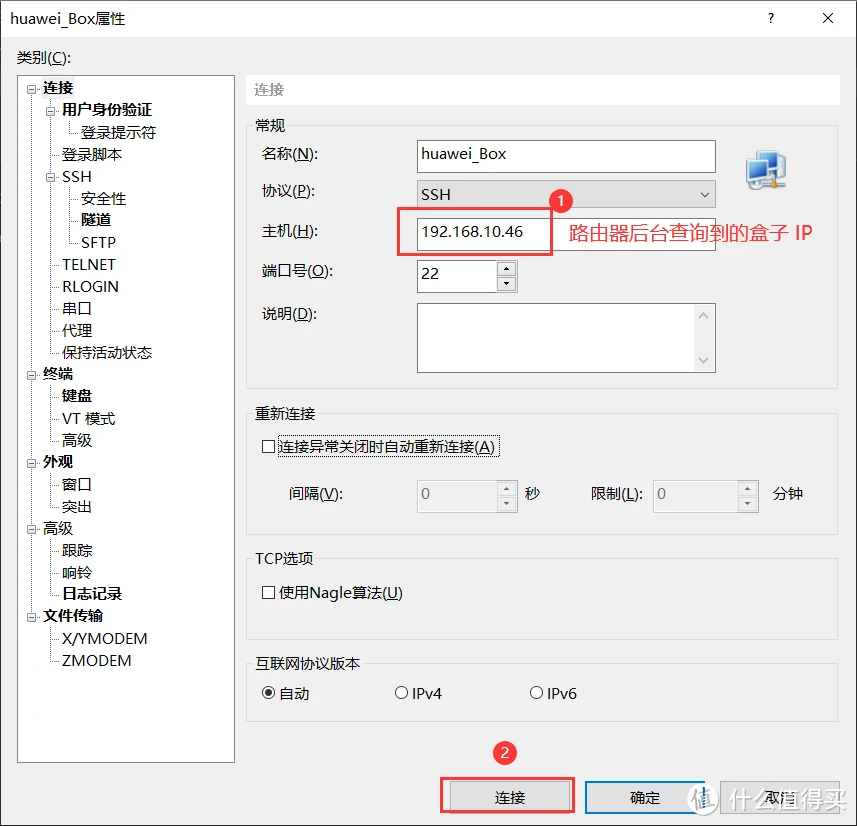Viewport: 857px width, 826px height.
Task: Select 连接 root item in tree
Action: [x=58, y=88]
